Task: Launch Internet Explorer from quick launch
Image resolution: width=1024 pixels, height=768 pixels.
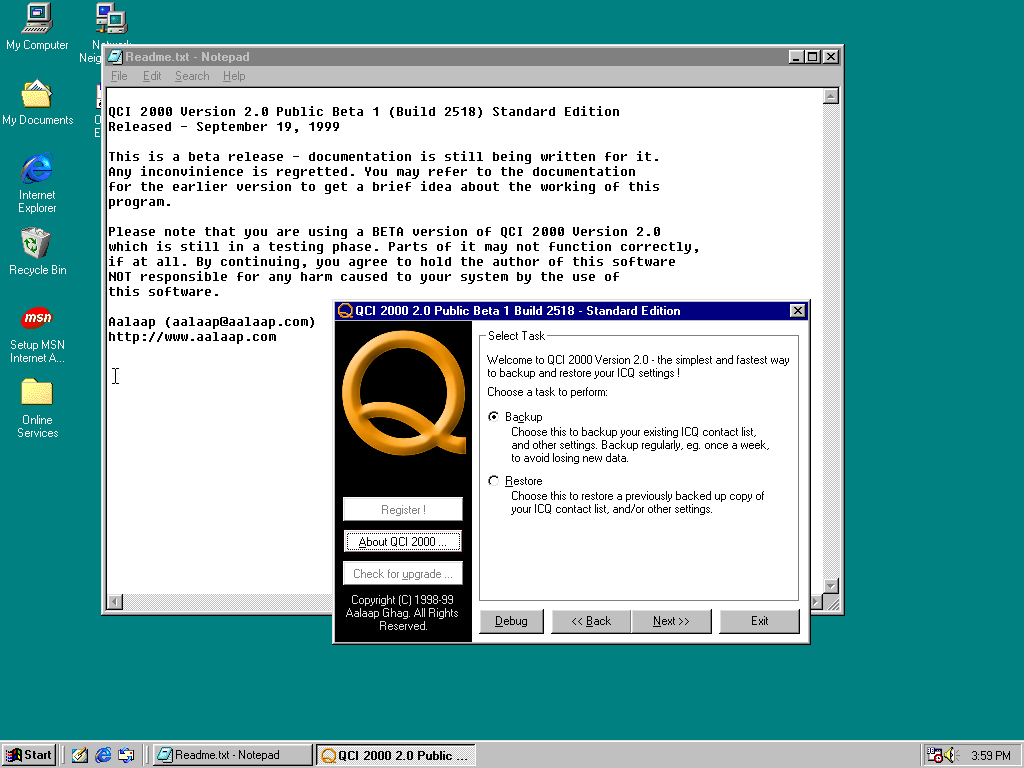Action: tap(103, 755)
